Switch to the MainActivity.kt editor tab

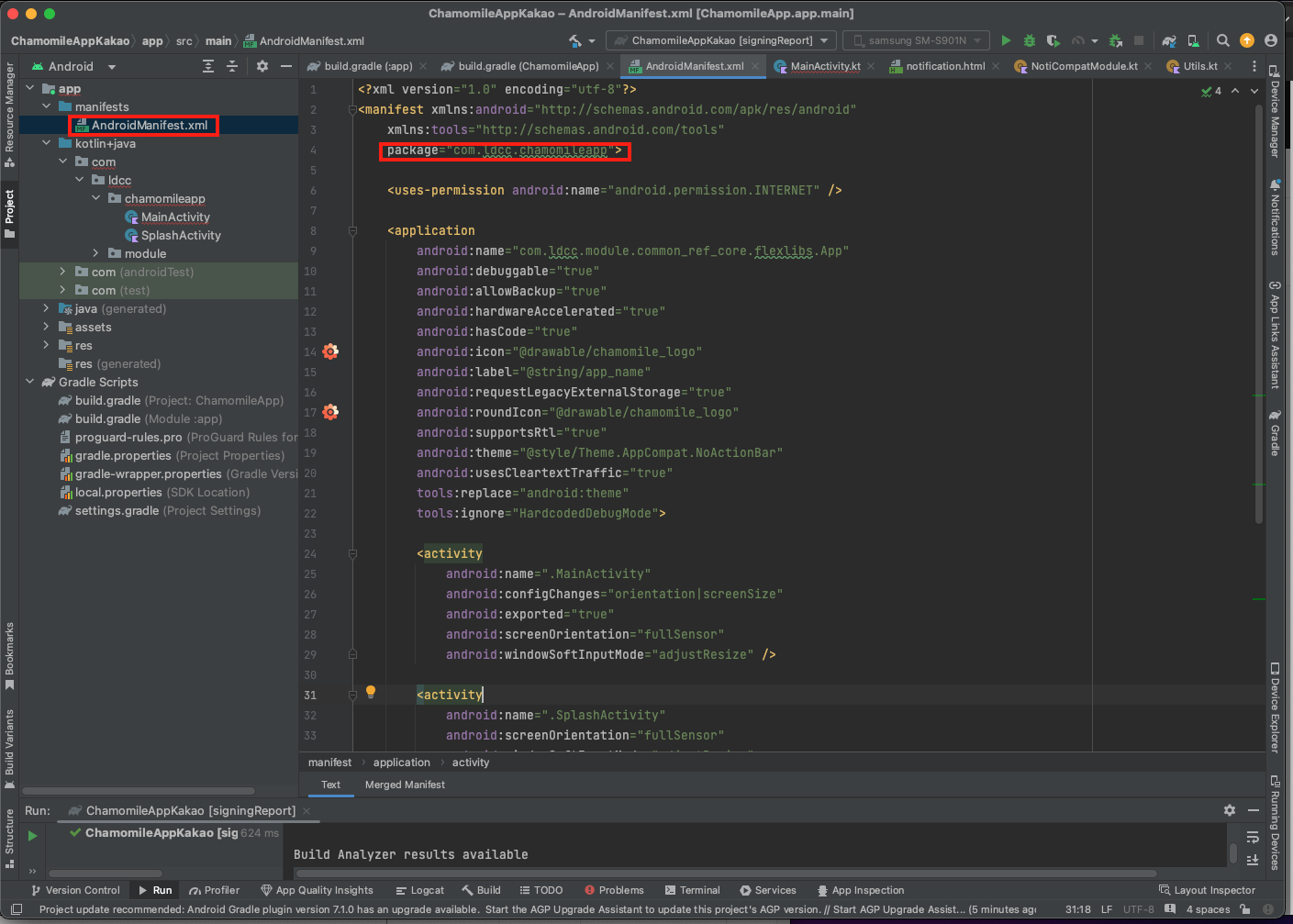click(825, 66)
